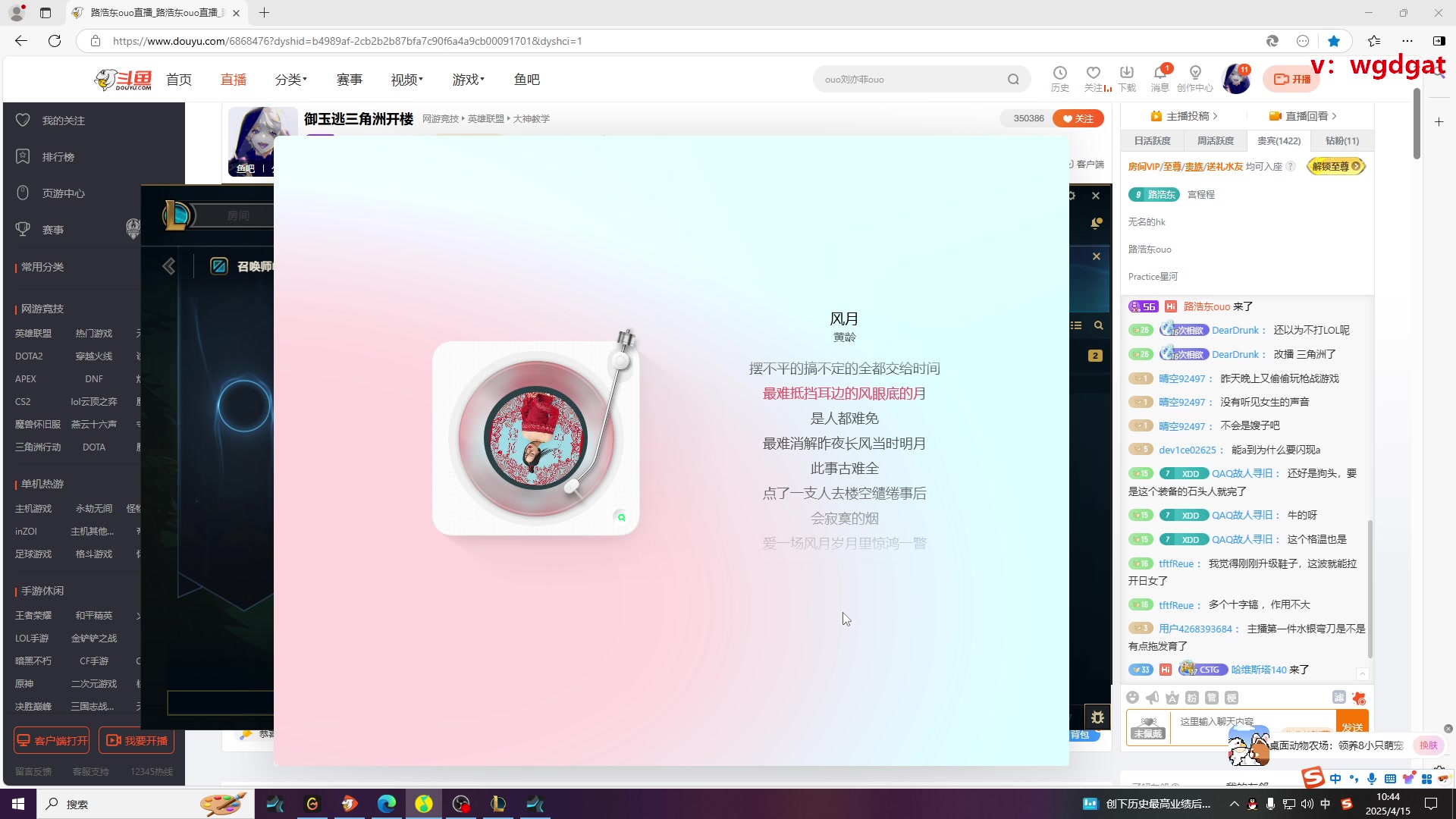The width and height of the screenshot is (1456, 819).
Task: Click the 管 icon in chat toolbar
Action: (1212, 698)
